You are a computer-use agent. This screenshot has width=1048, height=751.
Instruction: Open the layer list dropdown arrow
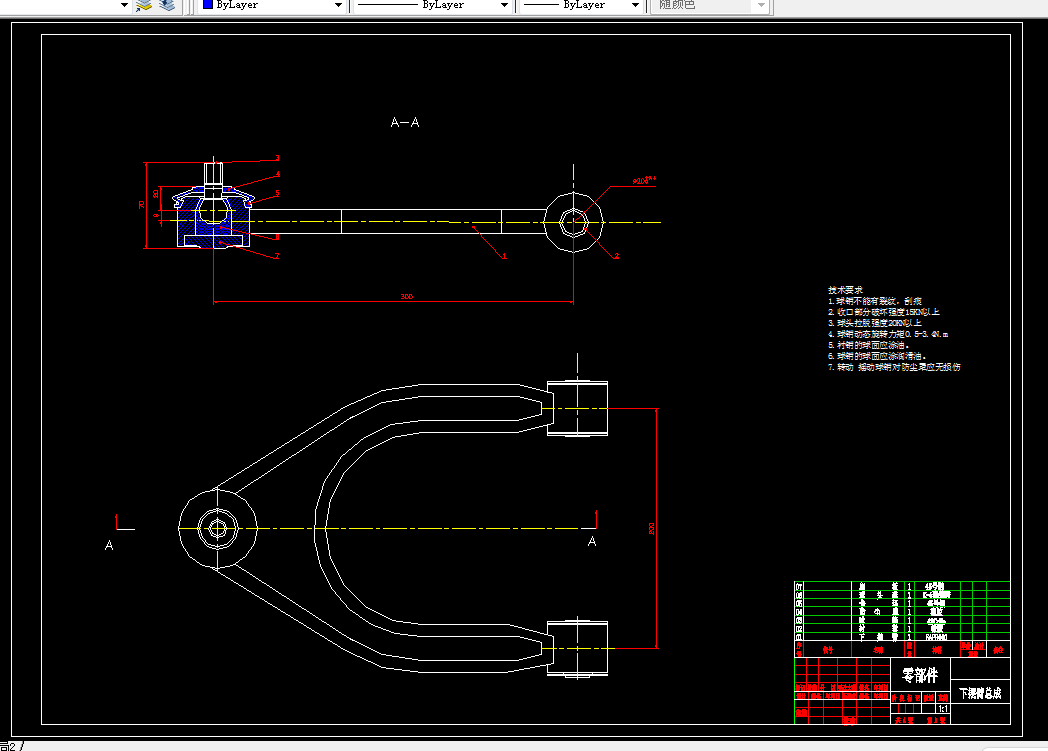pyautogui.click(x=124, y=5)
